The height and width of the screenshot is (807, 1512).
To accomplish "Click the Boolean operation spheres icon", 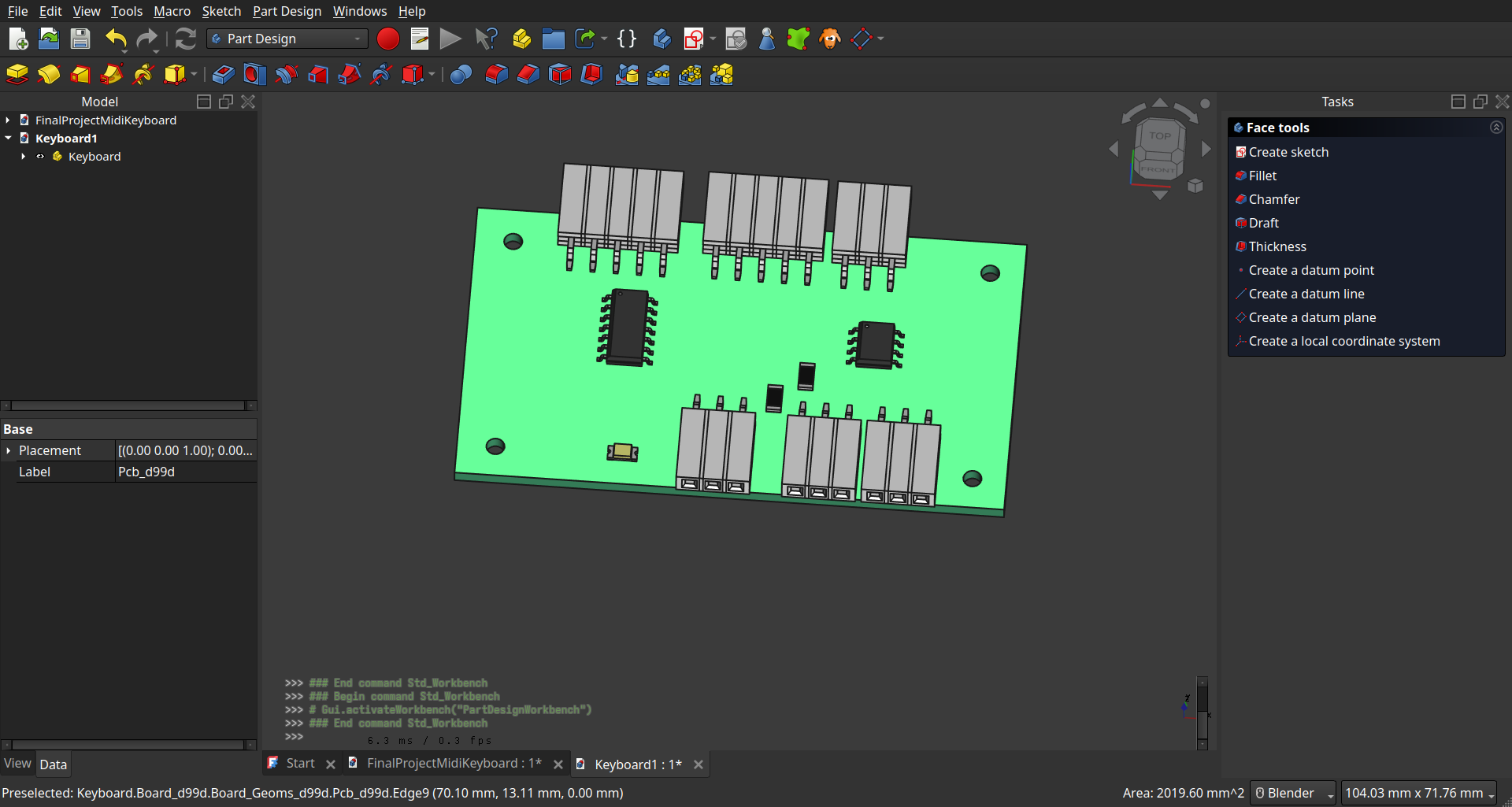I will [x=461, y=75].
